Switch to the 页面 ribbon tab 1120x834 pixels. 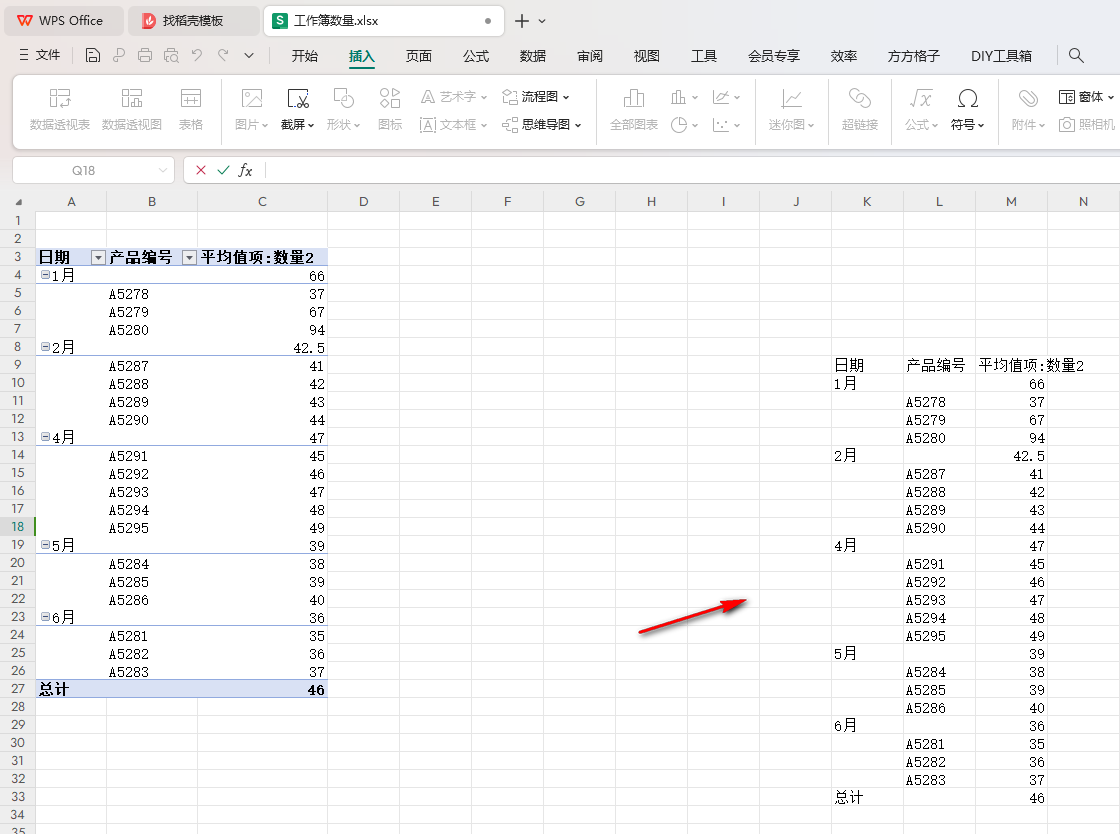coord(419,56)
